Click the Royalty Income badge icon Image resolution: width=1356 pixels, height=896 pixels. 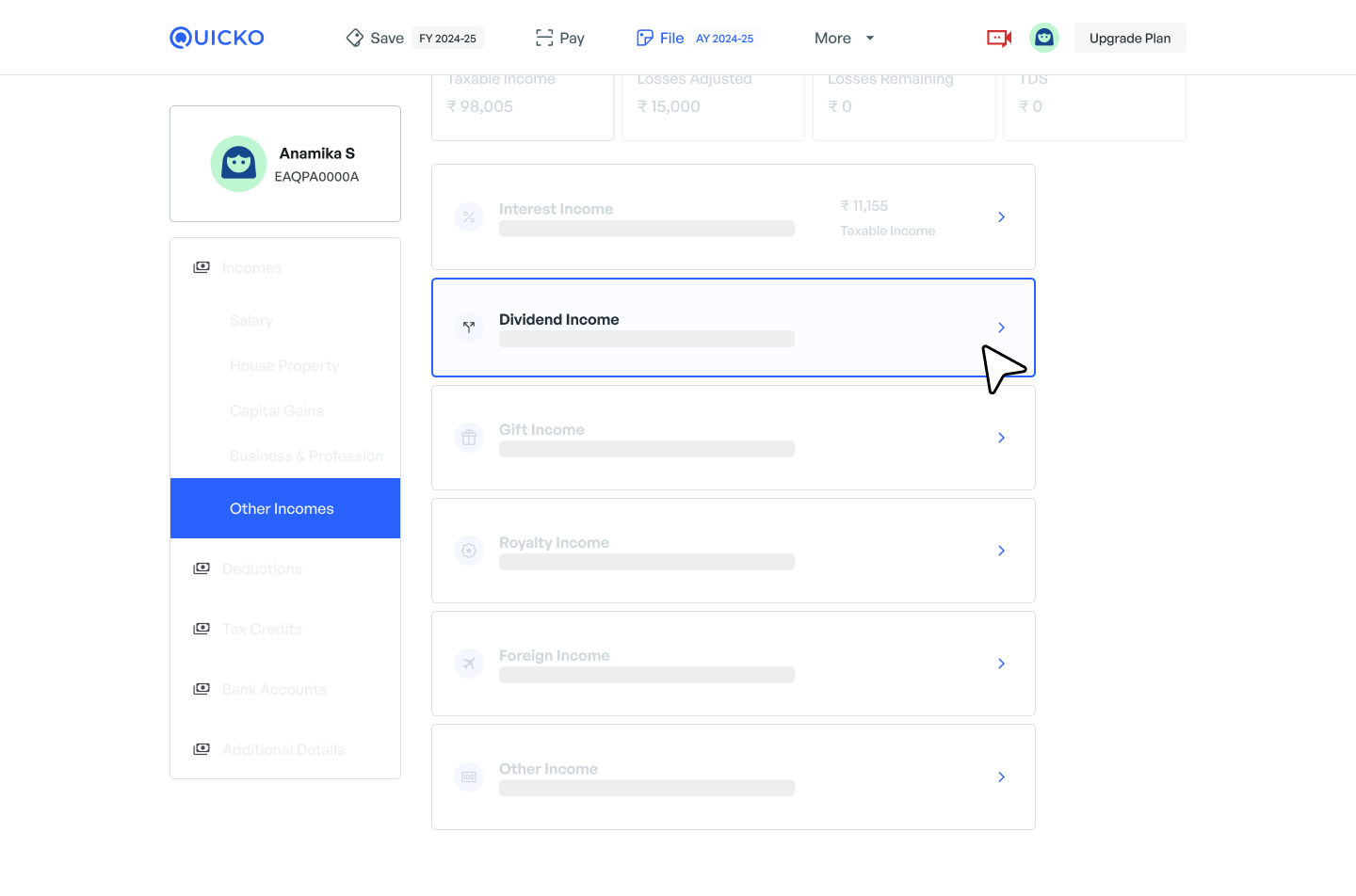(x=469, y=551)
